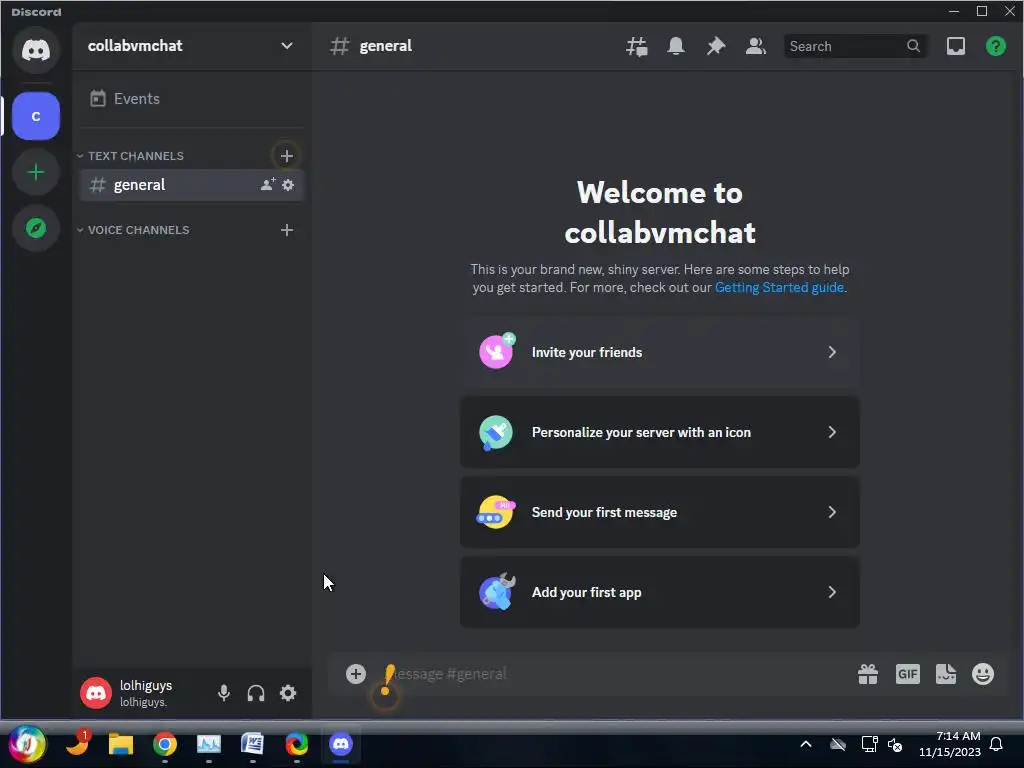Viewport: 1024px width, 768px height.
Task: Open Discord home direct messages
Action: [x=36, y=50]
